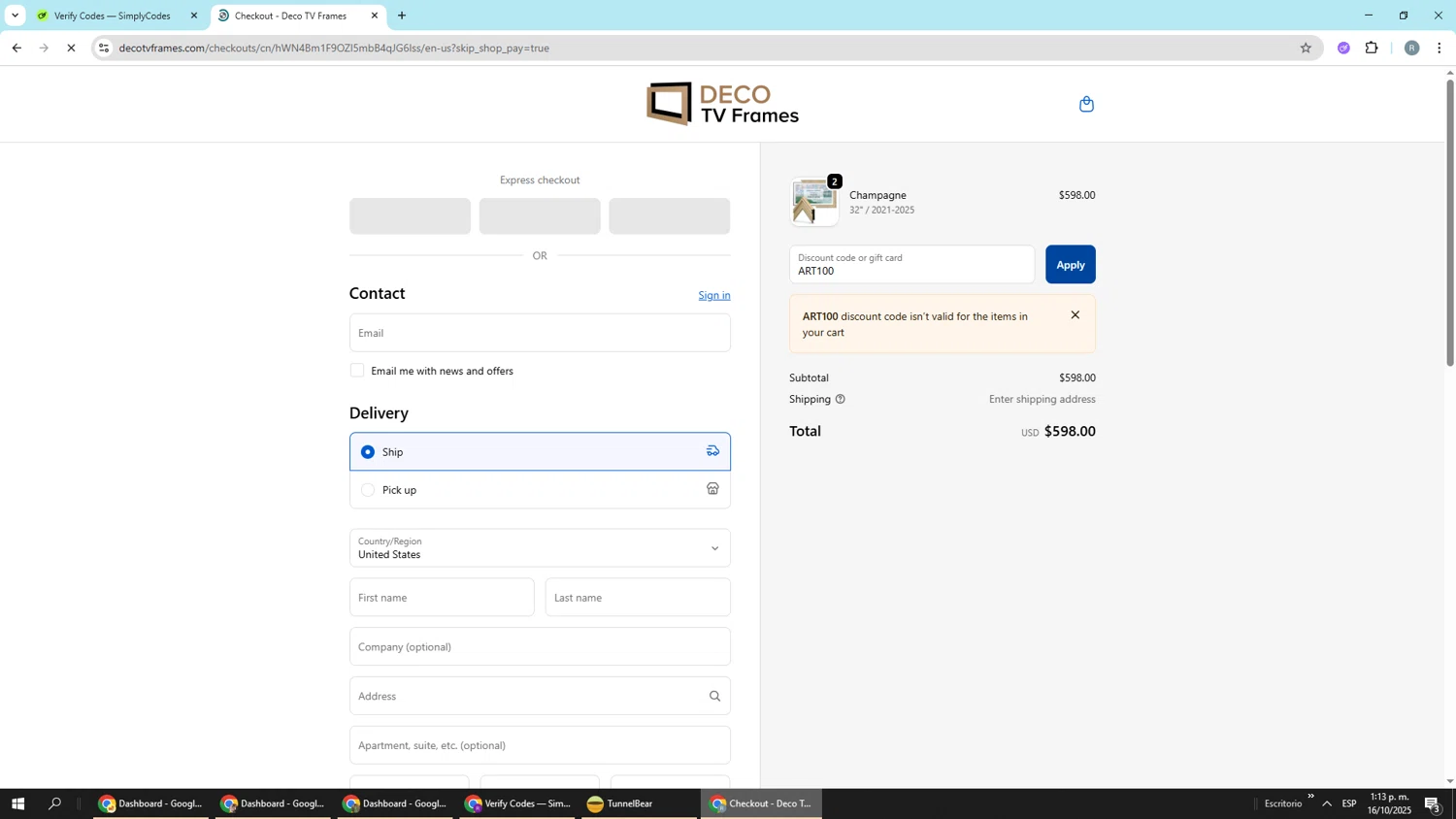1456x819 pixels.
Task: Click the Discount code or gift card field
Action: pos(911,264)
